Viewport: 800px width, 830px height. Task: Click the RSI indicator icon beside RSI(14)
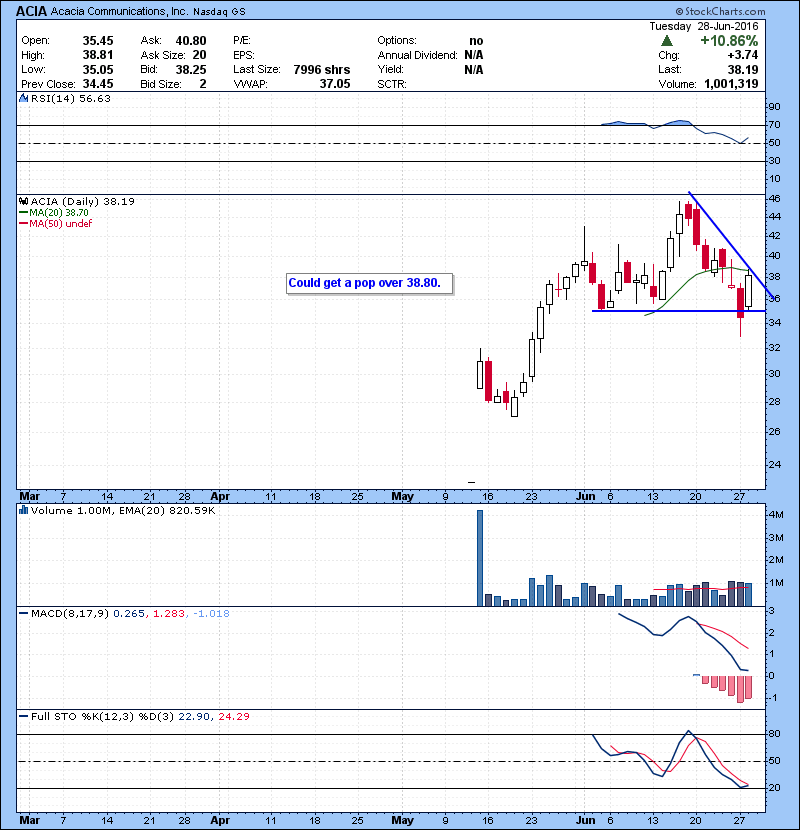click(x=23, y=98)
